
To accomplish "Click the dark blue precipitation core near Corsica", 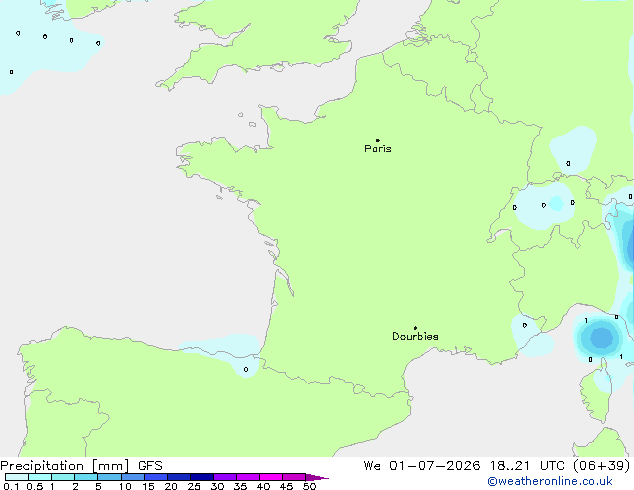I will (x=602, y=338).
